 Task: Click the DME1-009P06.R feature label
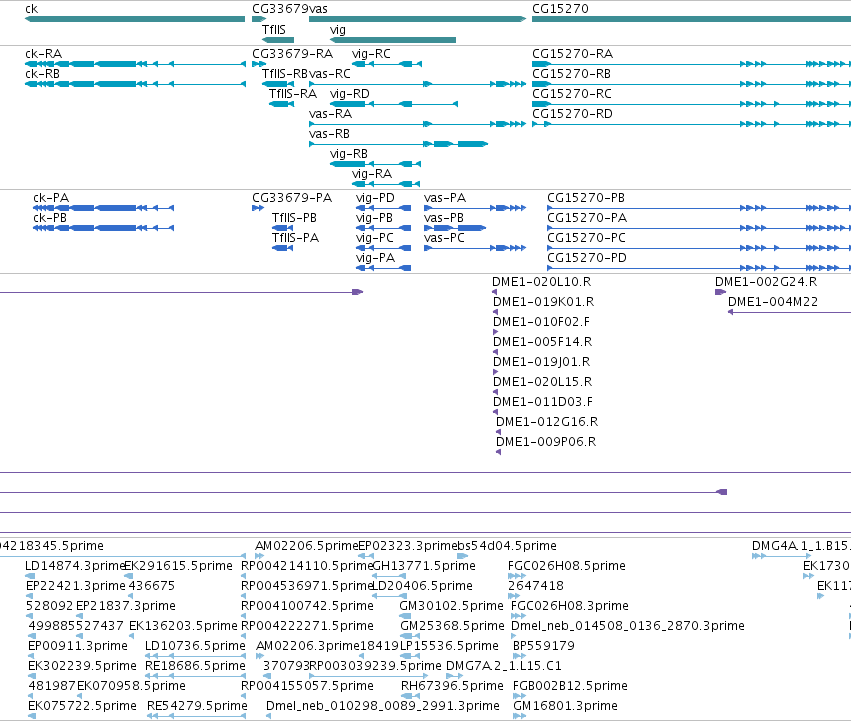pos(546,443)
